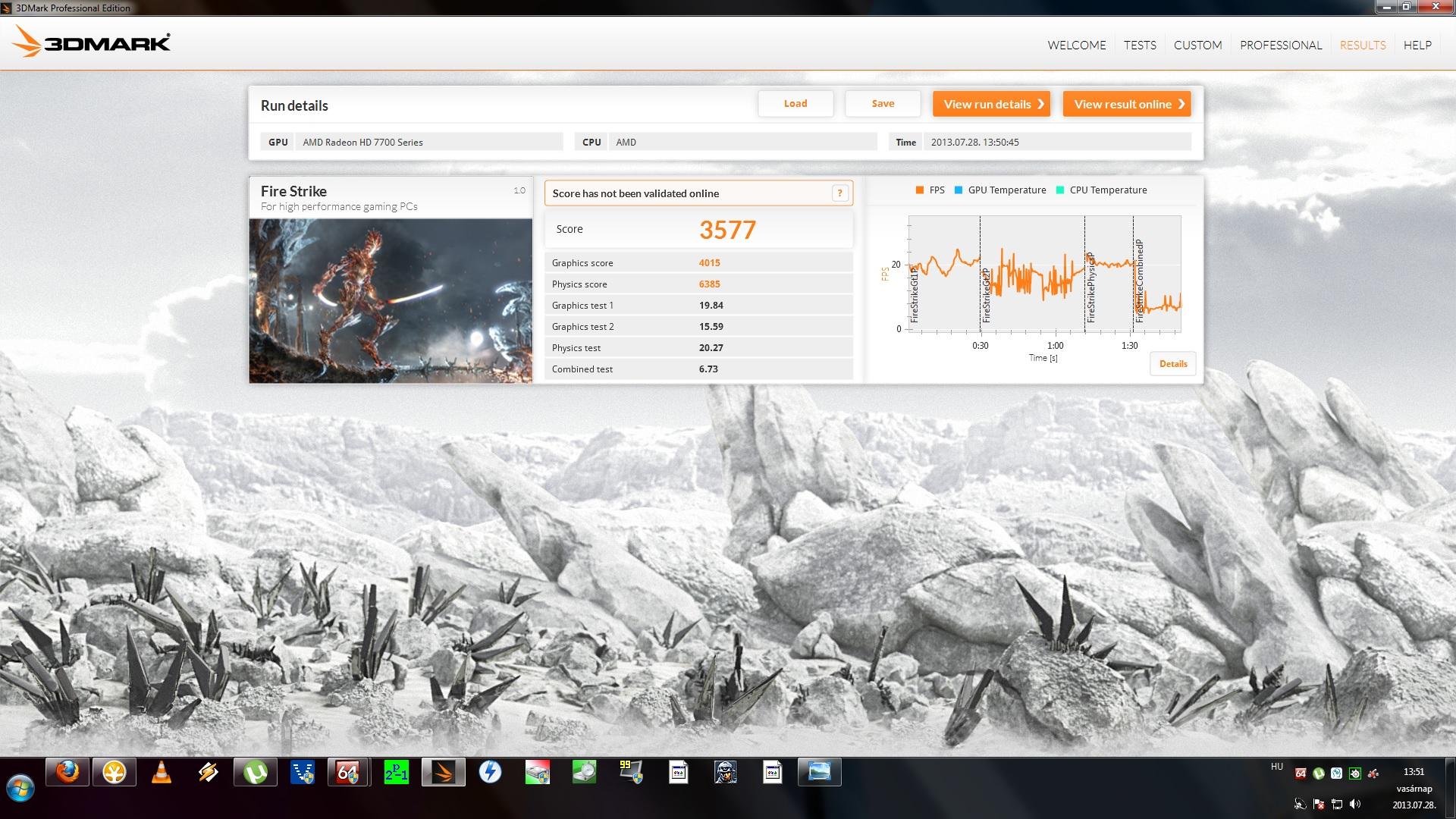1456x819 pixels.
Task: Click the red rocket tray icon
Action: [x=1373, y=773]
